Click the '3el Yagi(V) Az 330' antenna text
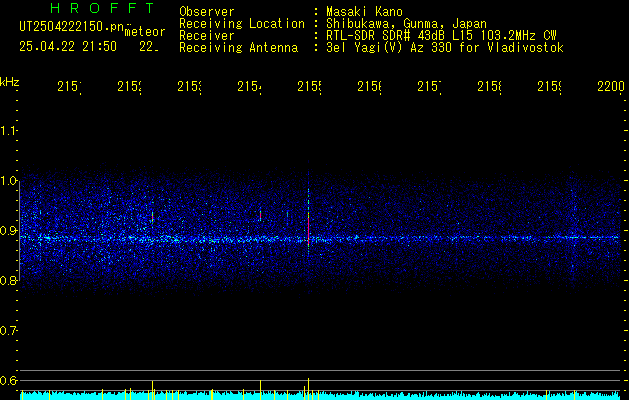Viewport: 629px width, 400px height. click(391, 48)
